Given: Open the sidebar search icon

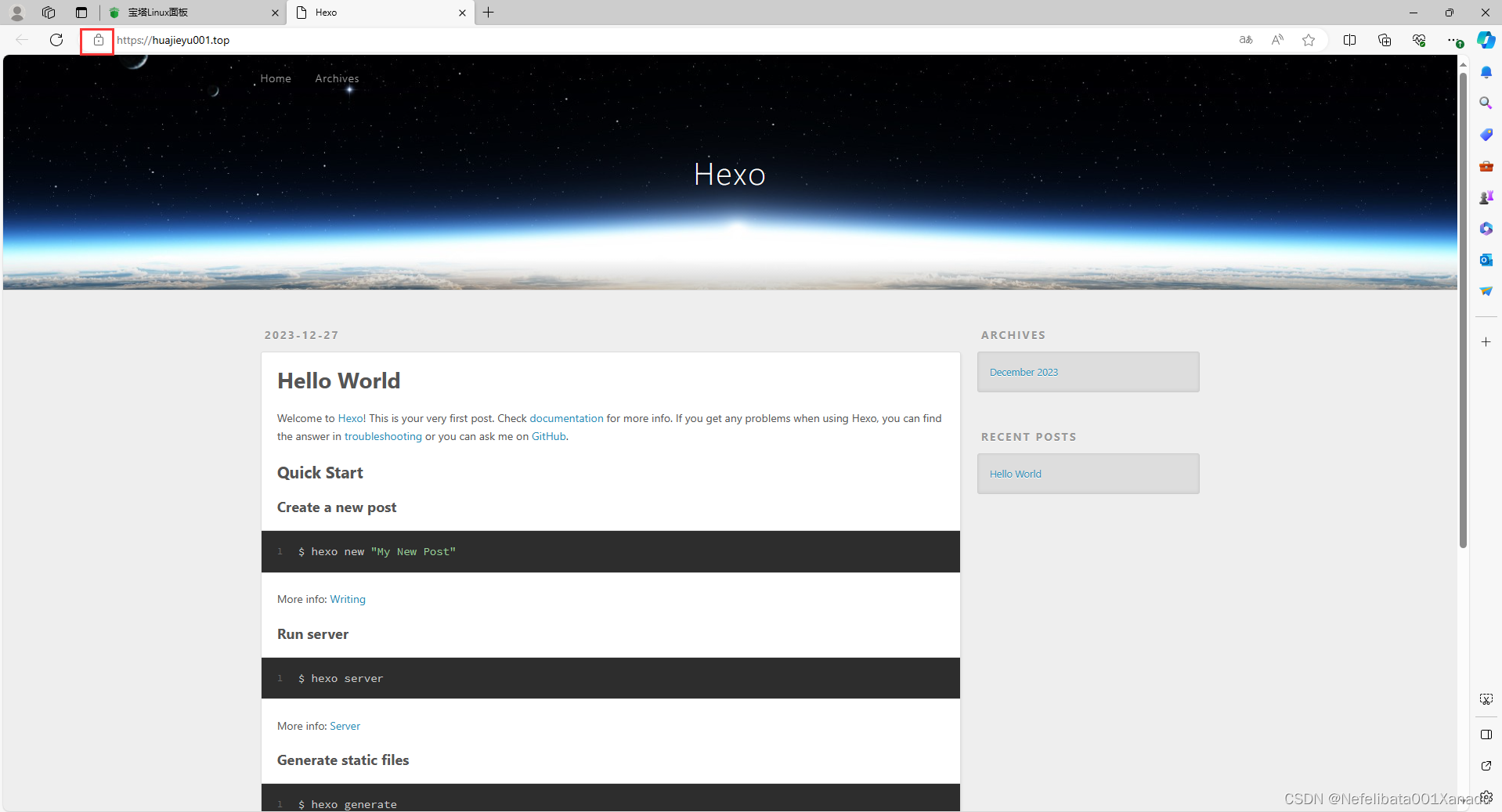Looking at the screenshot, I should click(1486, 103).
